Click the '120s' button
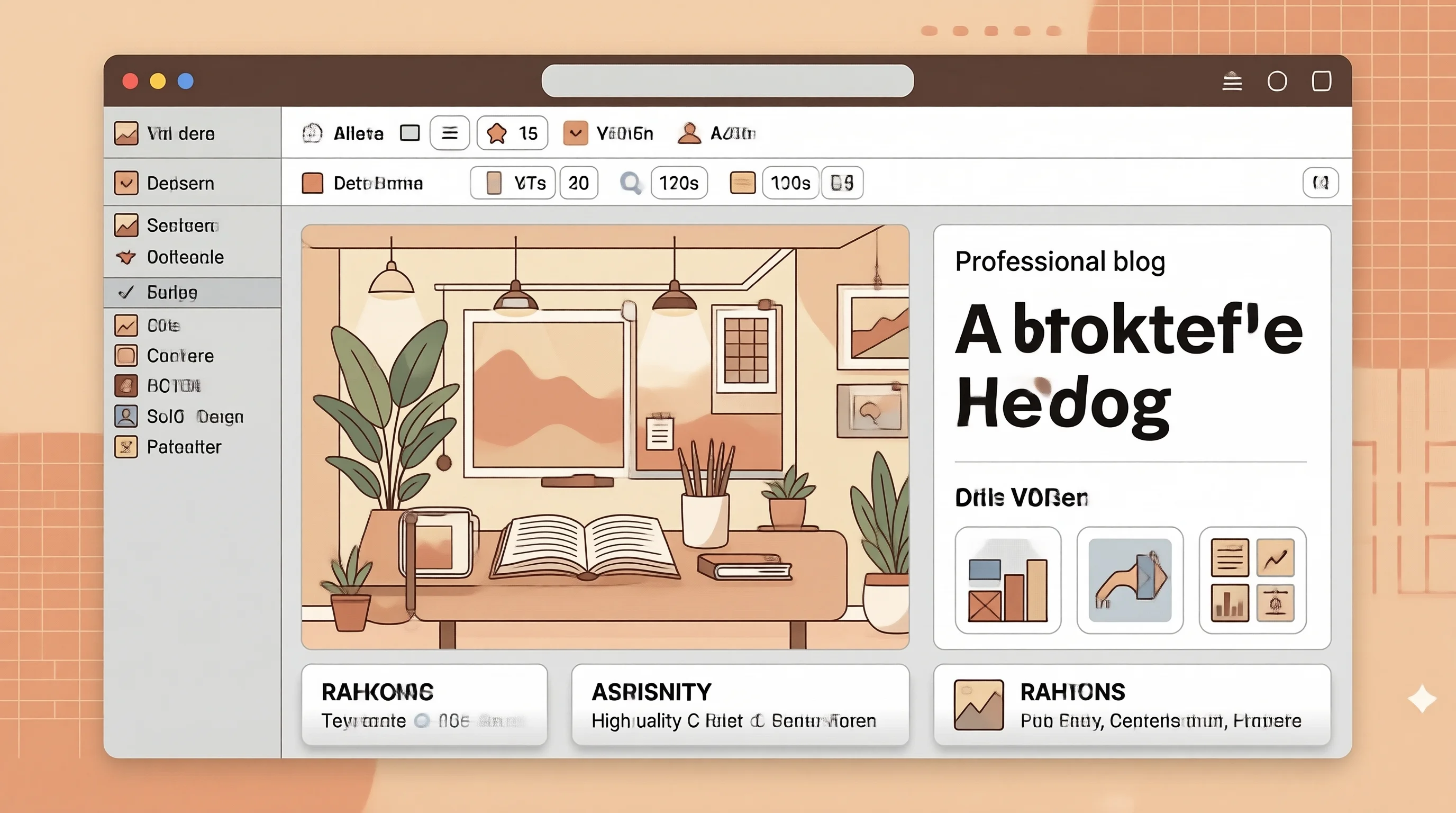 (679, 183)
